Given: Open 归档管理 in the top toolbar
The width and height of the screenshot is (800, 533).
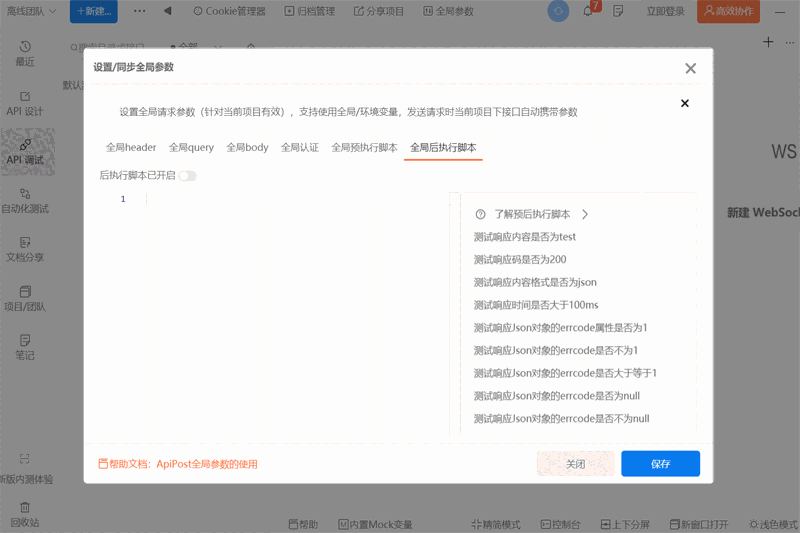Looking at the screenshot, I should coord(310,11).
